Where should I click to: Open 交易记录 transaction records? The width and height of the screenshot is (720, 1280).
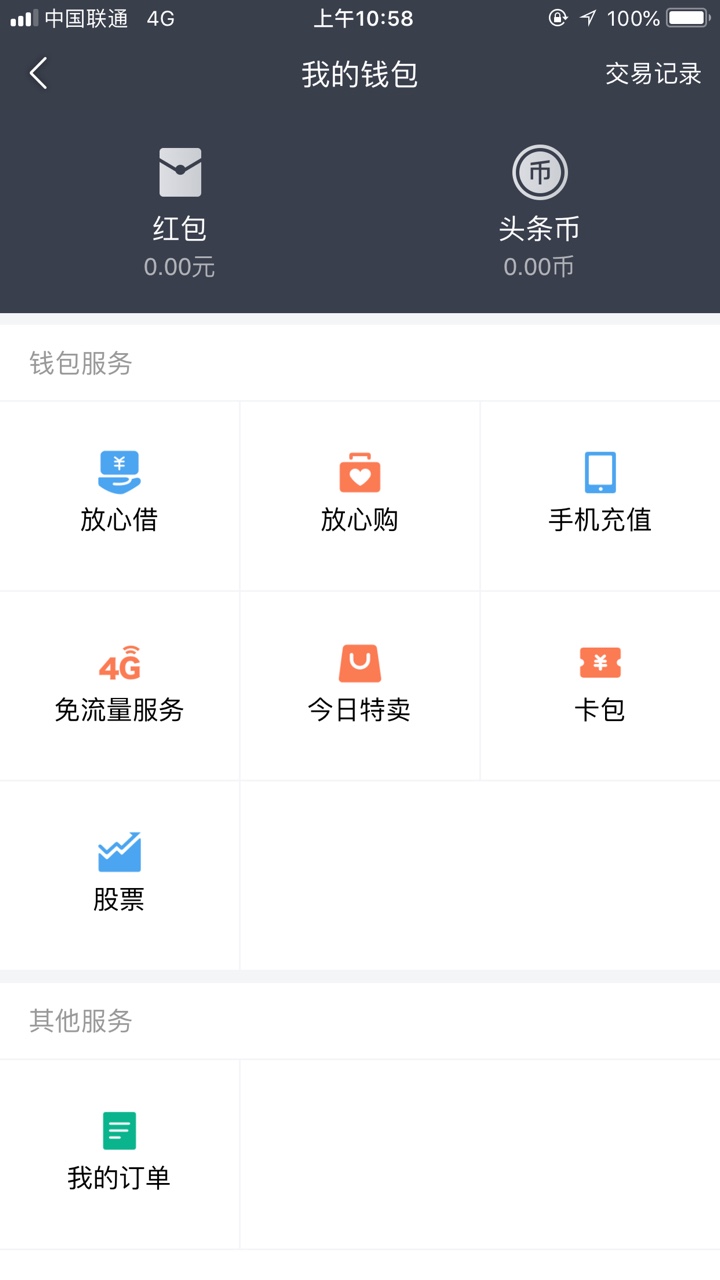(653, 74)
